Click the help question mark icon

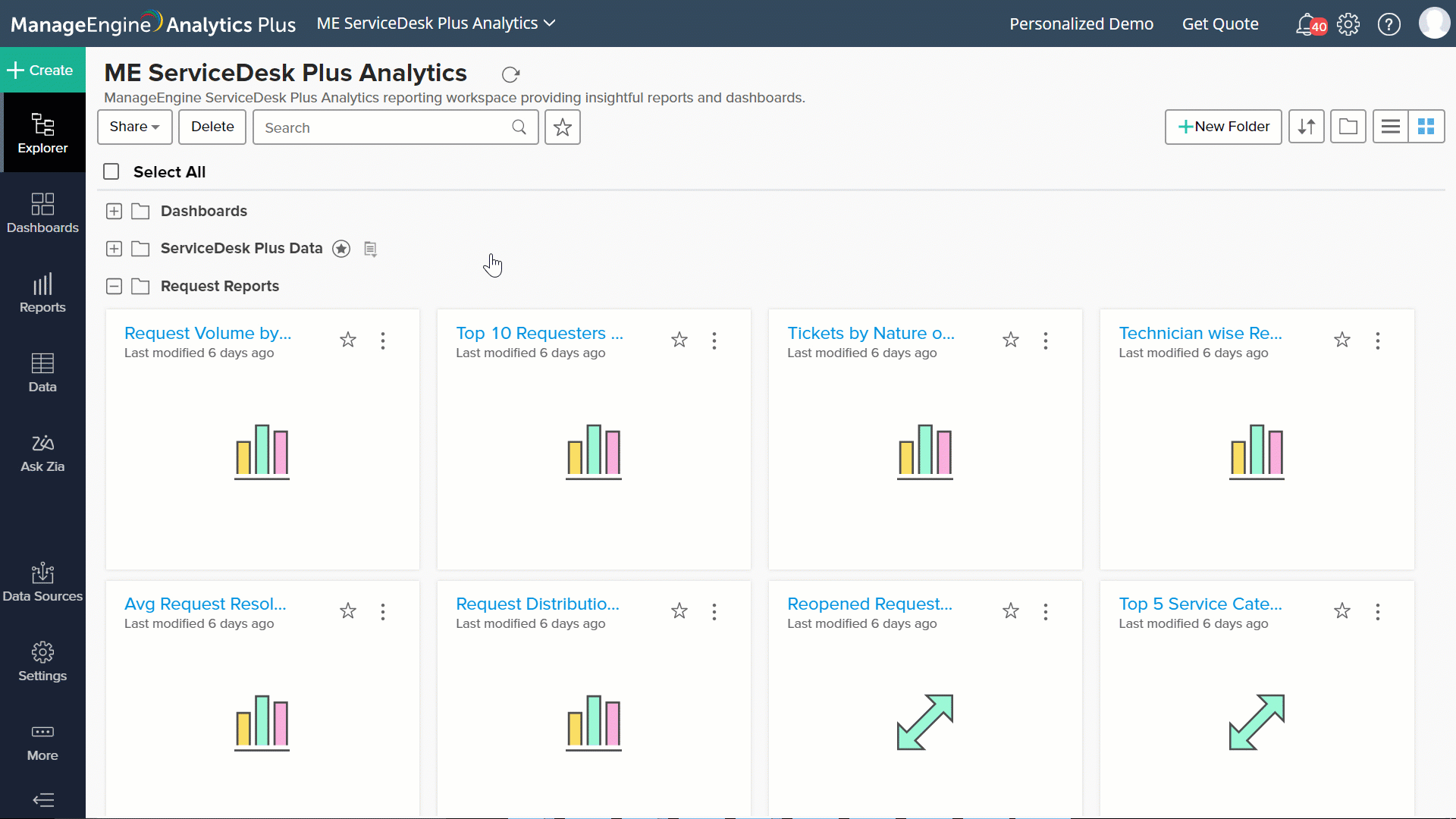[1389, 24]
